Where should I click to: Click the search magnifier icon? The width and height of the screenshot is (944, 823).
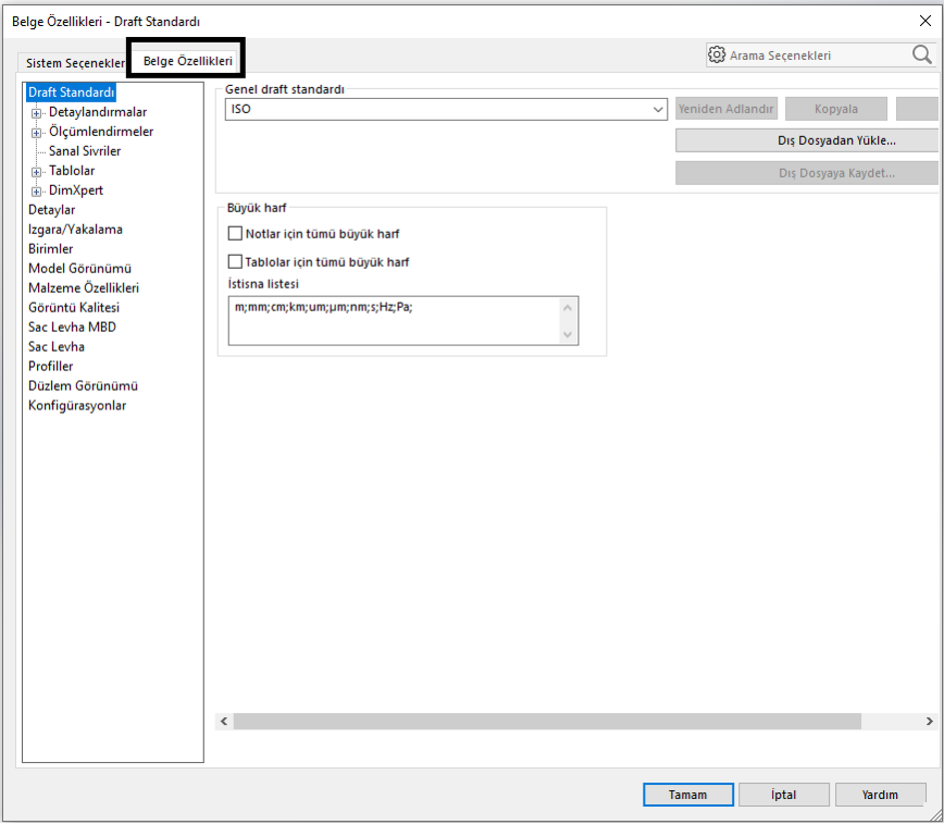click(x=921, y=55)
